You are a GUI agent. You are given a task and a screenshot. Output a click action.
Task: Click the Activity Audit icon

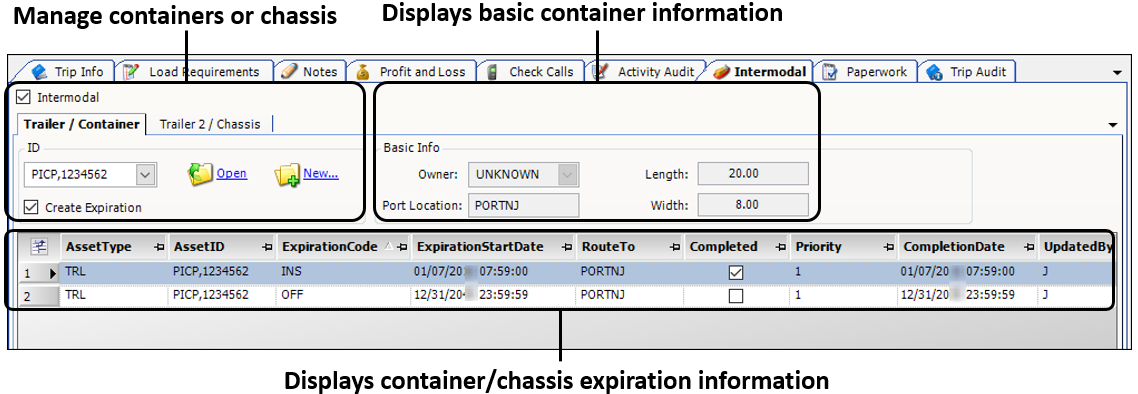tap(599, 71)
